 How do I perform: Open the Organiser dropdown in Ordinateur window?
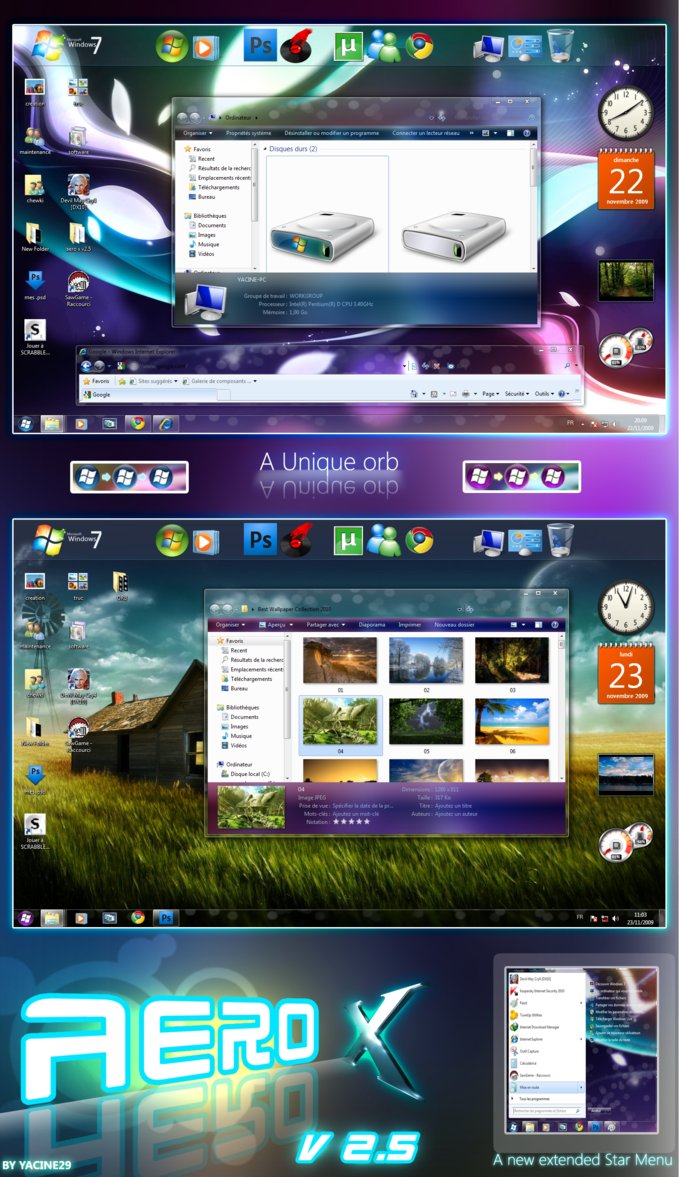(x=198, y=132)
